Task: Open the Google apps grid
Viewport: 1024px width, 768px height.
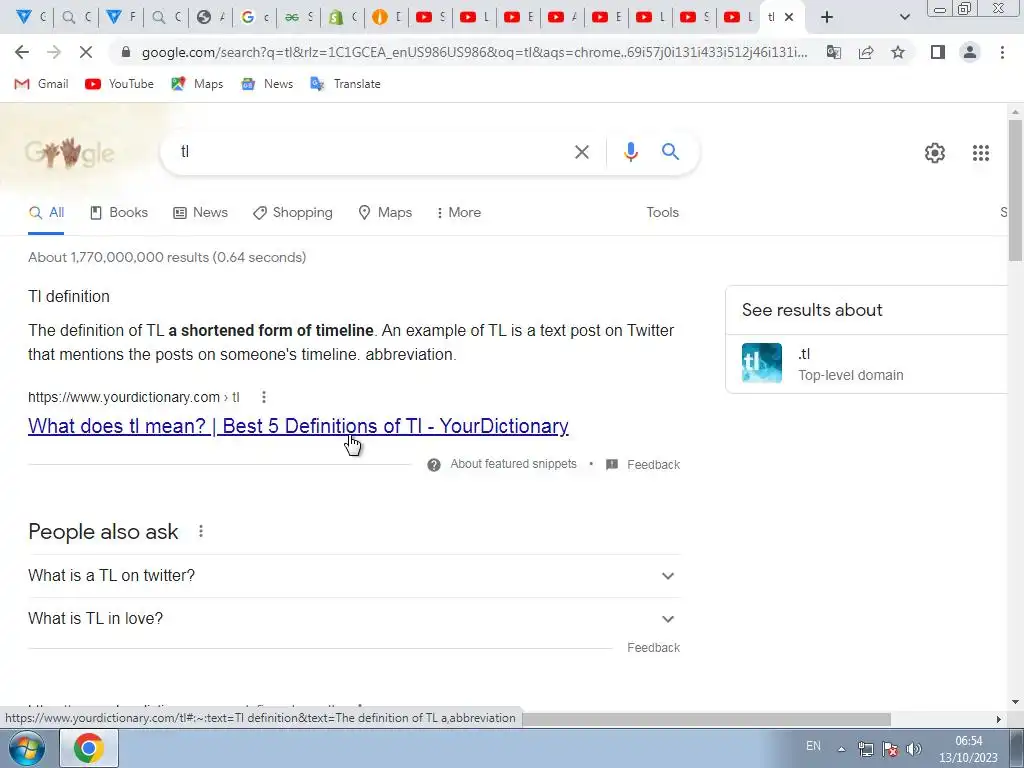Action: click(980, 153)
